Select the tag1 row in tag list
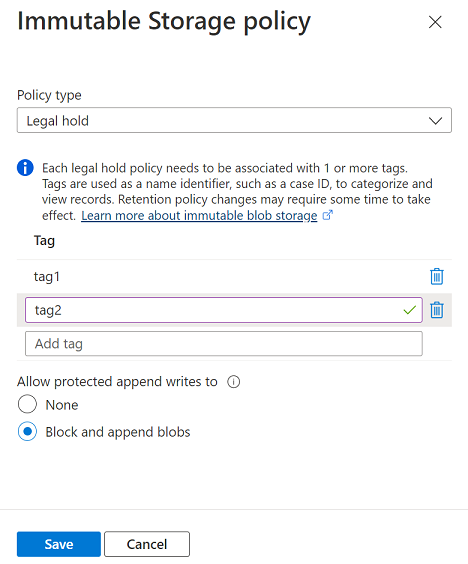468x564 pixels. (234, 277)
